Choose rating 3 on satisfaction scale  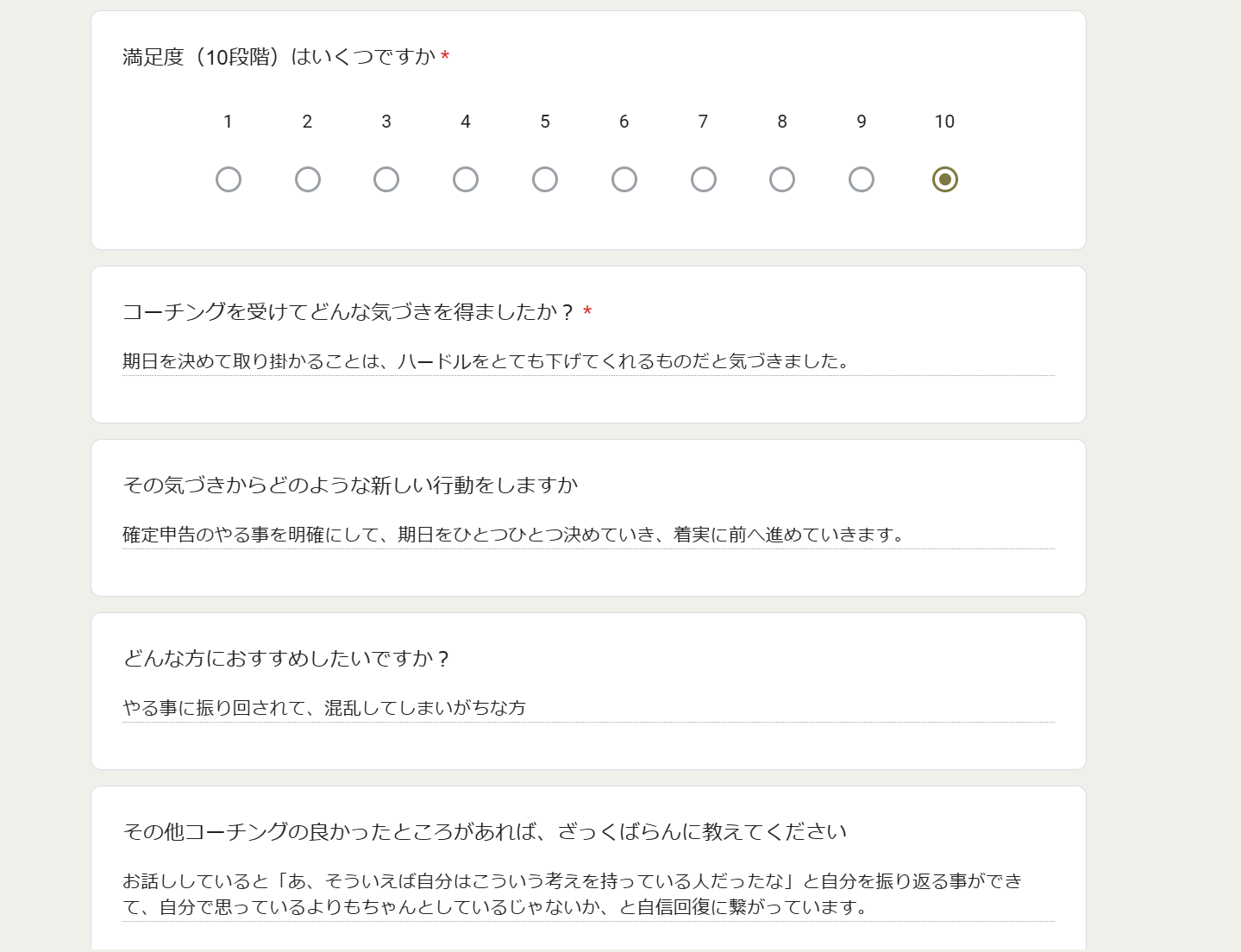[386, 179]
